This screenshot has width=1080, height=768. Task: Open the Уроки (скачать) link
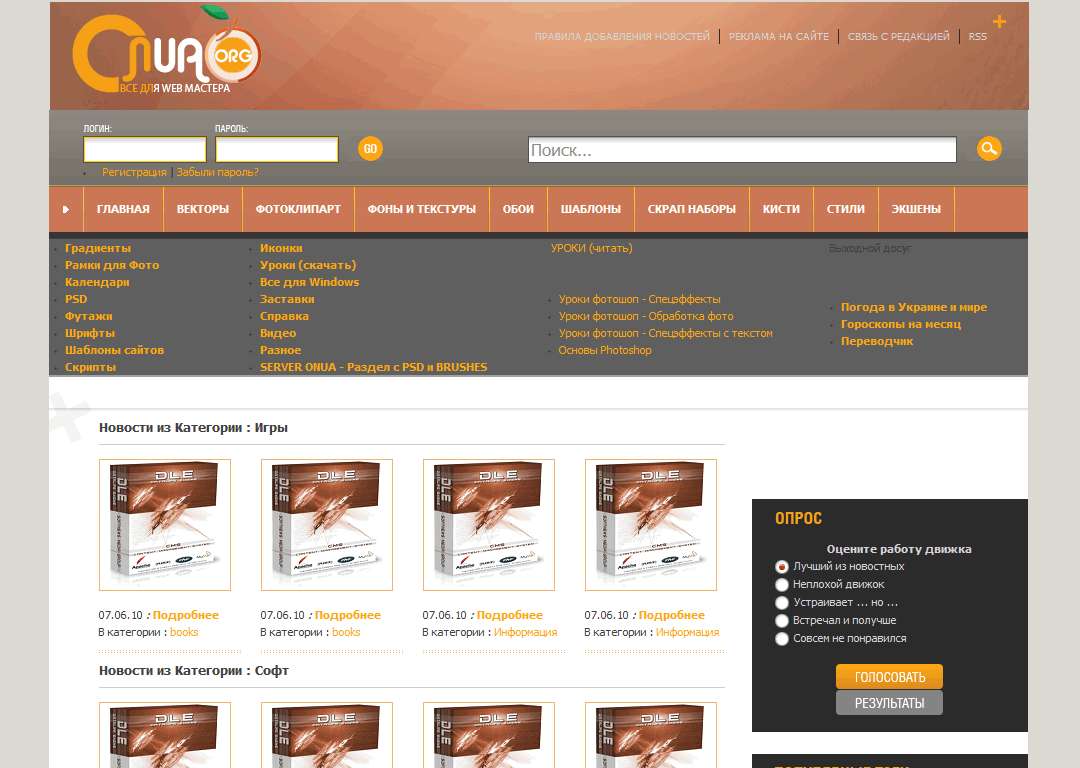coord(308,265)
